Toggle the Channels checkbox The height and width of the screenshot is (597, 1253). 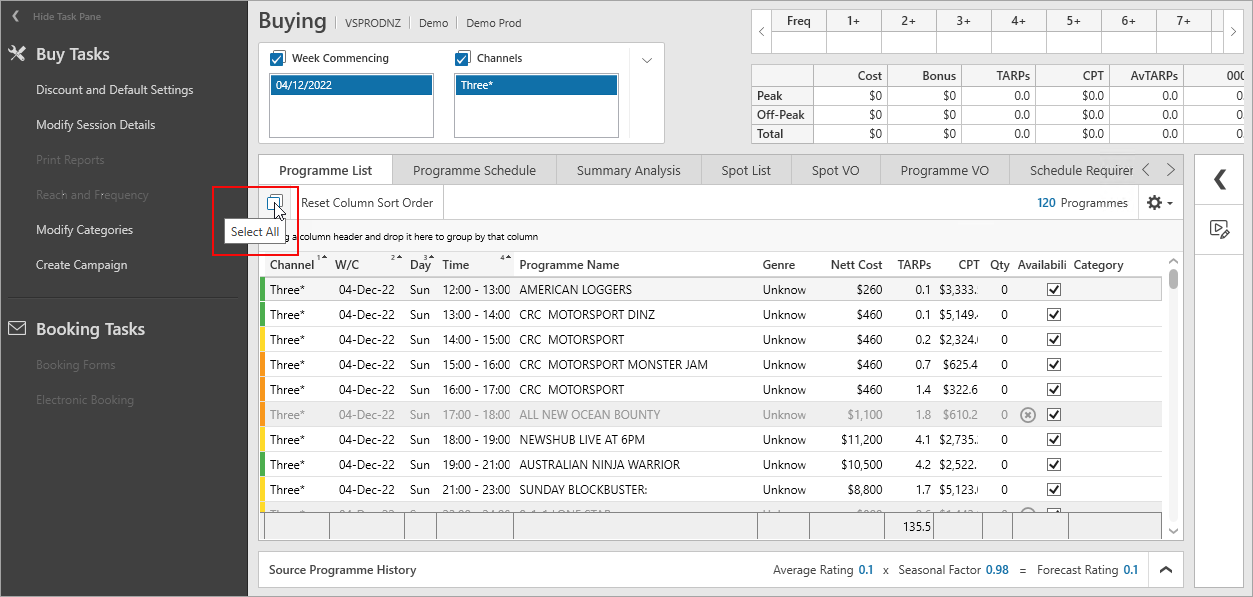(462, 58)
